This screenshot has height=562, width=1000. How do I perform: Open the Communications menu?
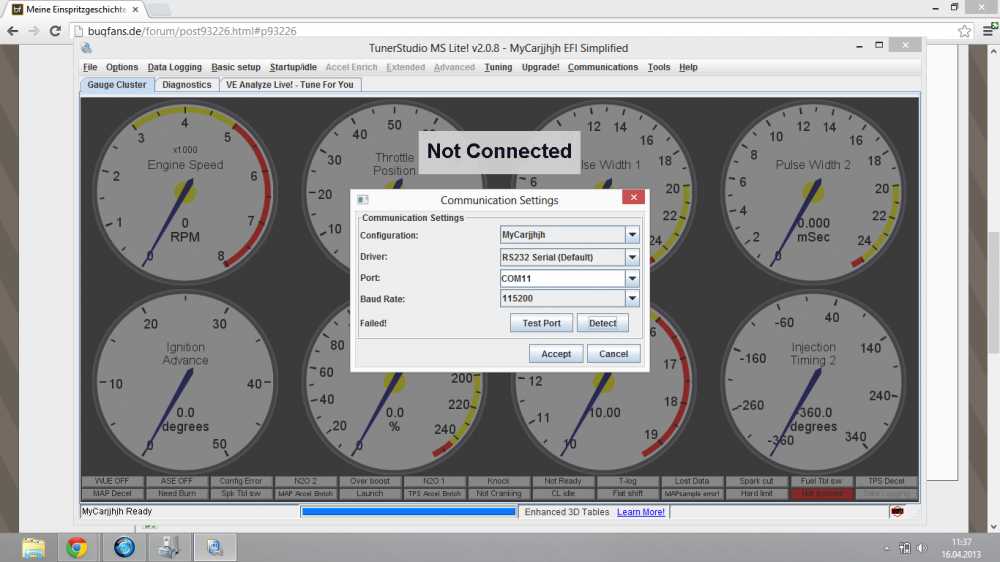point(602,67)
